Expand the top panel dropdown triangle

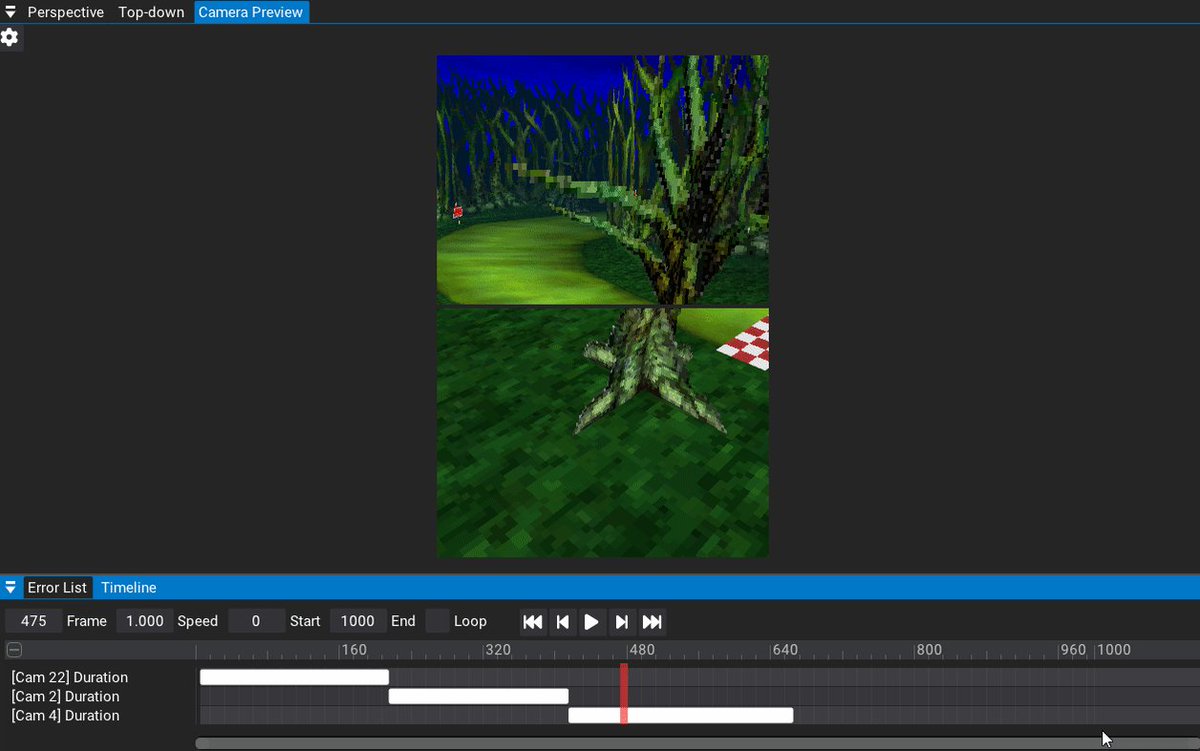click(10, 12)
